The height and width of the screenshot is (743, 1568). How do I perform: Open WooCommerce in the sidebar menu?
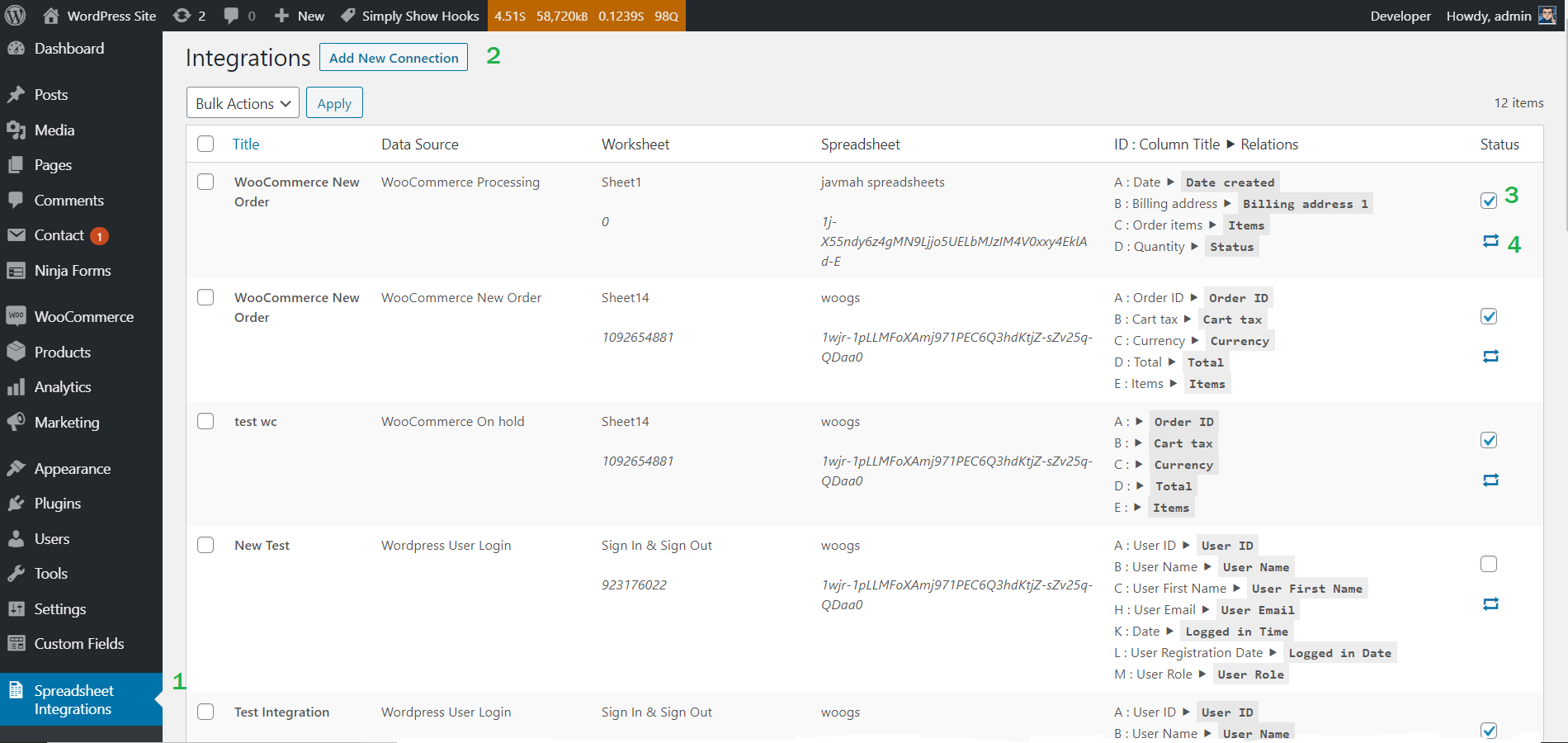click(83, 317)
